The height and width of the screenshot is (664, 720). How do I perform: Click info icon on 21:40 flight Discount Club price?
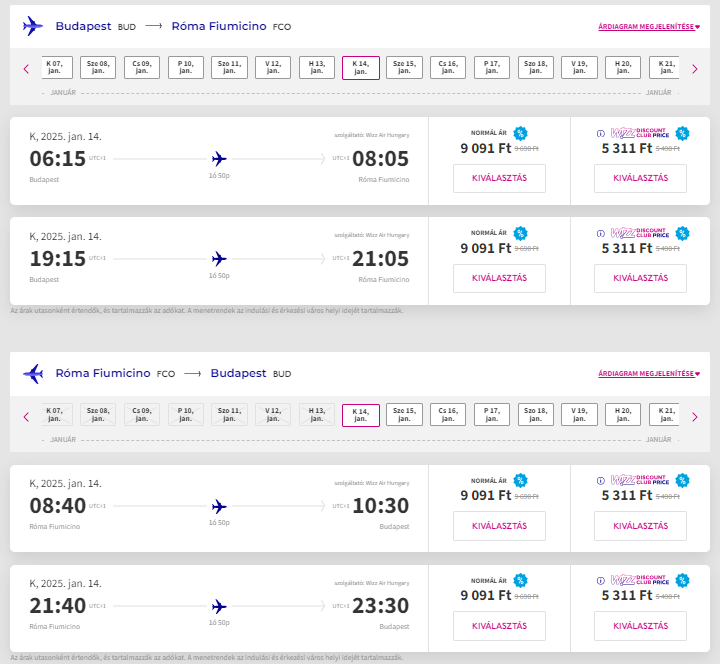(x=600, y=581)
